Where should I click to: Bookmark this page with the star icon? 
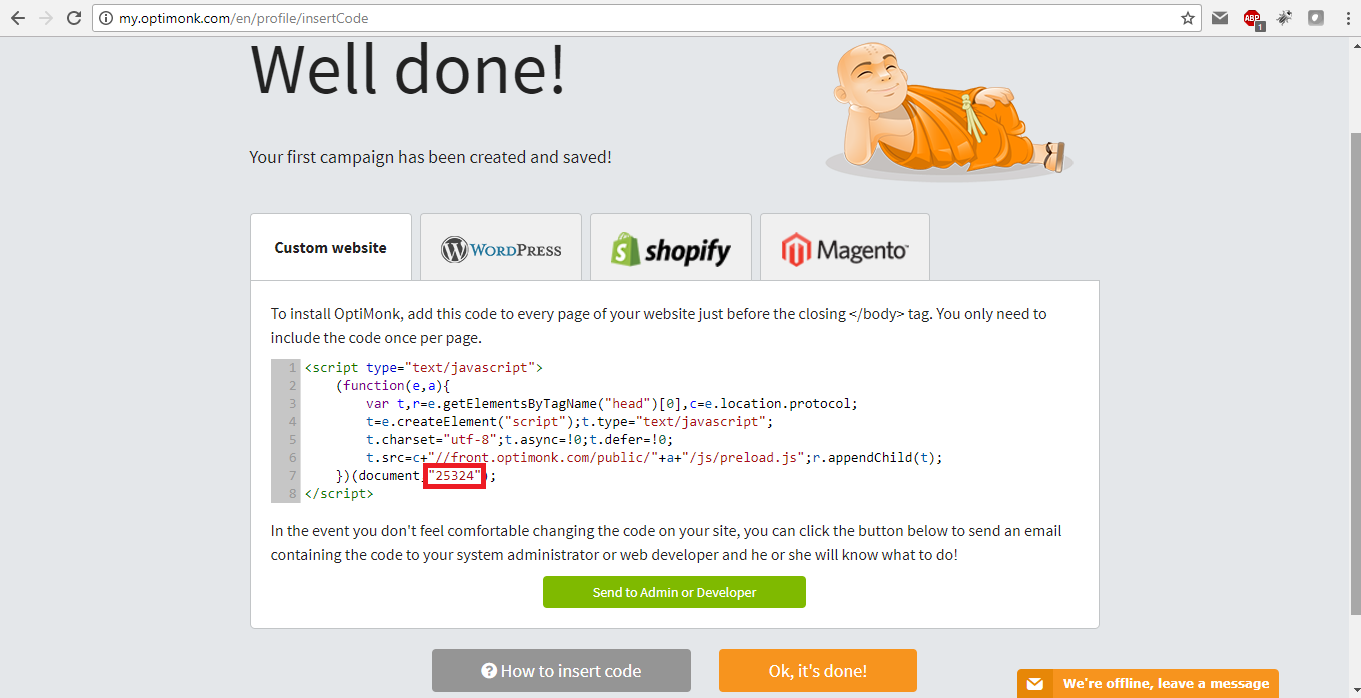1188,18
